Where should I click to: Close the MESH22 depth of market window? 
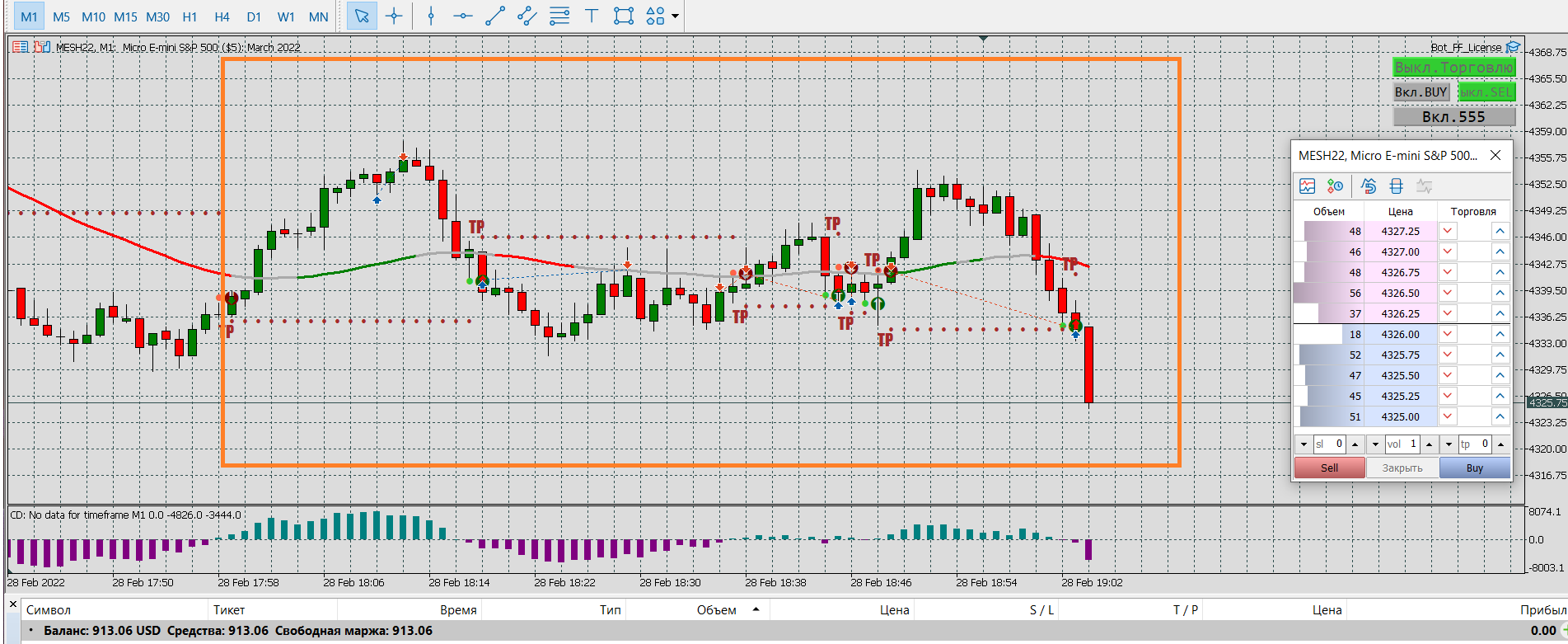[1495, 155]
